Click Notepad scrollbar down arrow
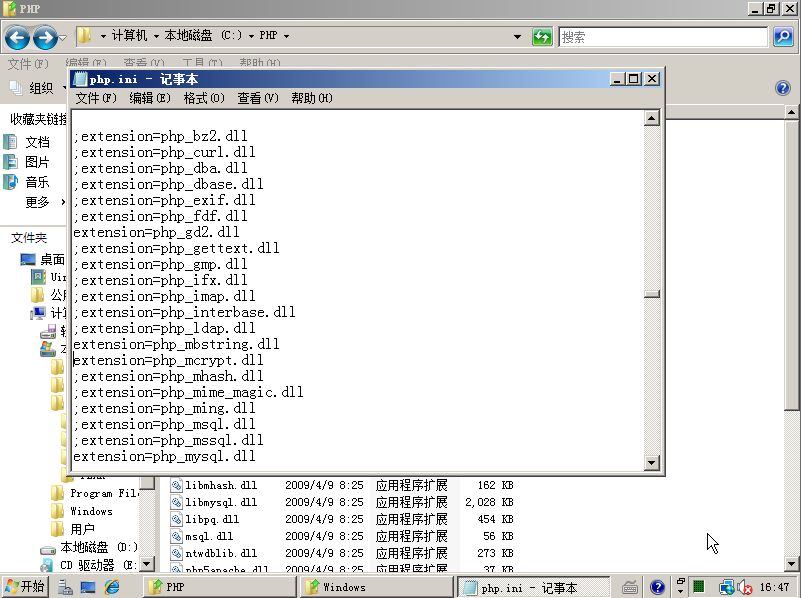Screen dimensions: 801x598 [x=651, y=463]
